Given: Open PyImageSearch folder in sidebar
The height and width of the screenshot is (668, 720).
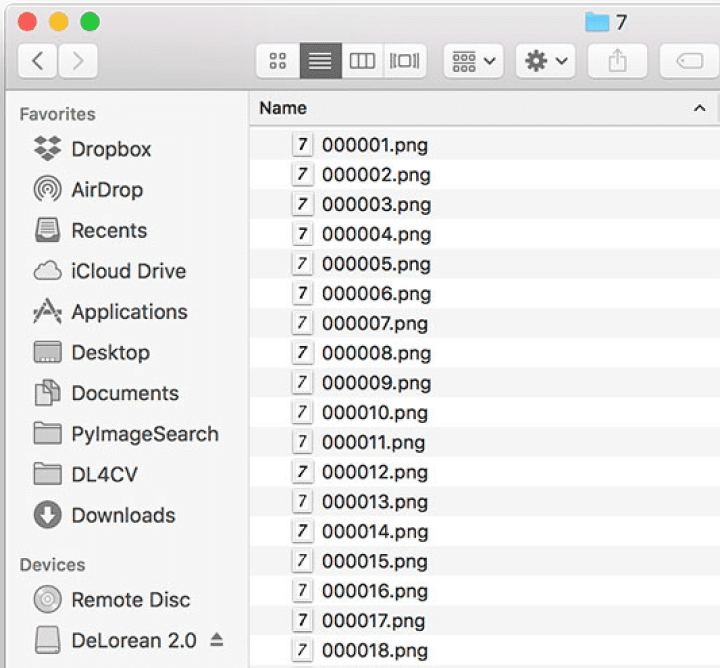Looking at the screenshot, I should click(144, 434).
